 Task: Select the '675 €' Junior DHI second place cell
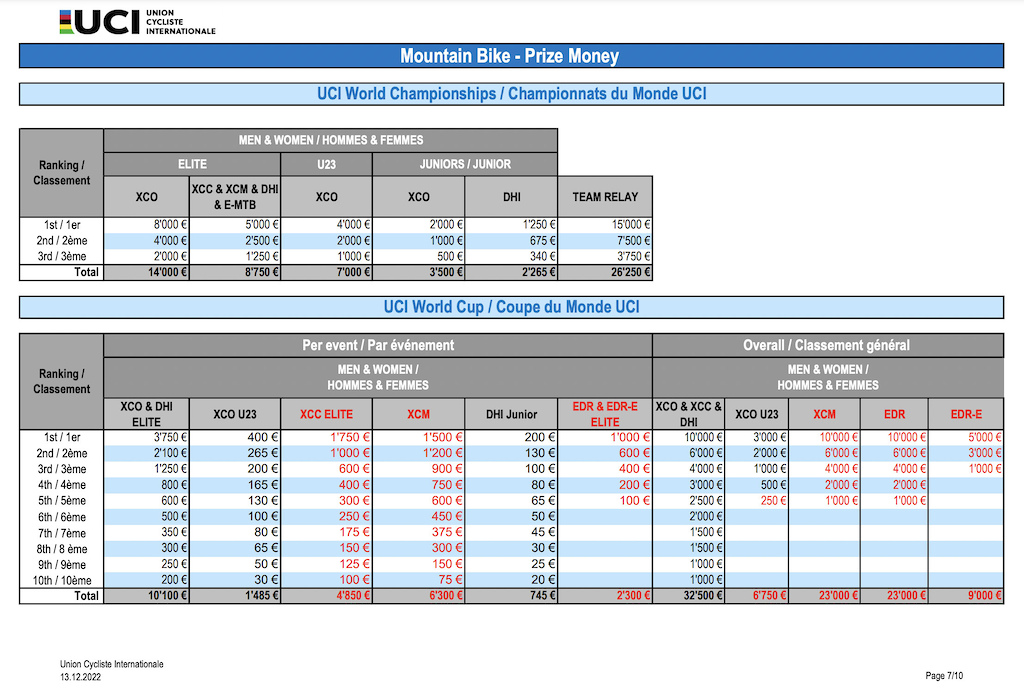[x=511, y=241]
